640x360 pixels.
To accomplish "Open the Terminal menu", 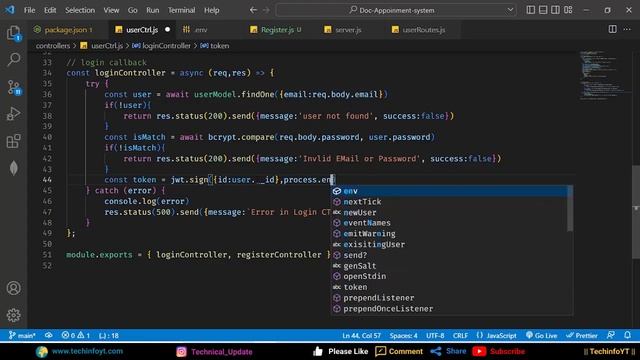I will [181, 10].
